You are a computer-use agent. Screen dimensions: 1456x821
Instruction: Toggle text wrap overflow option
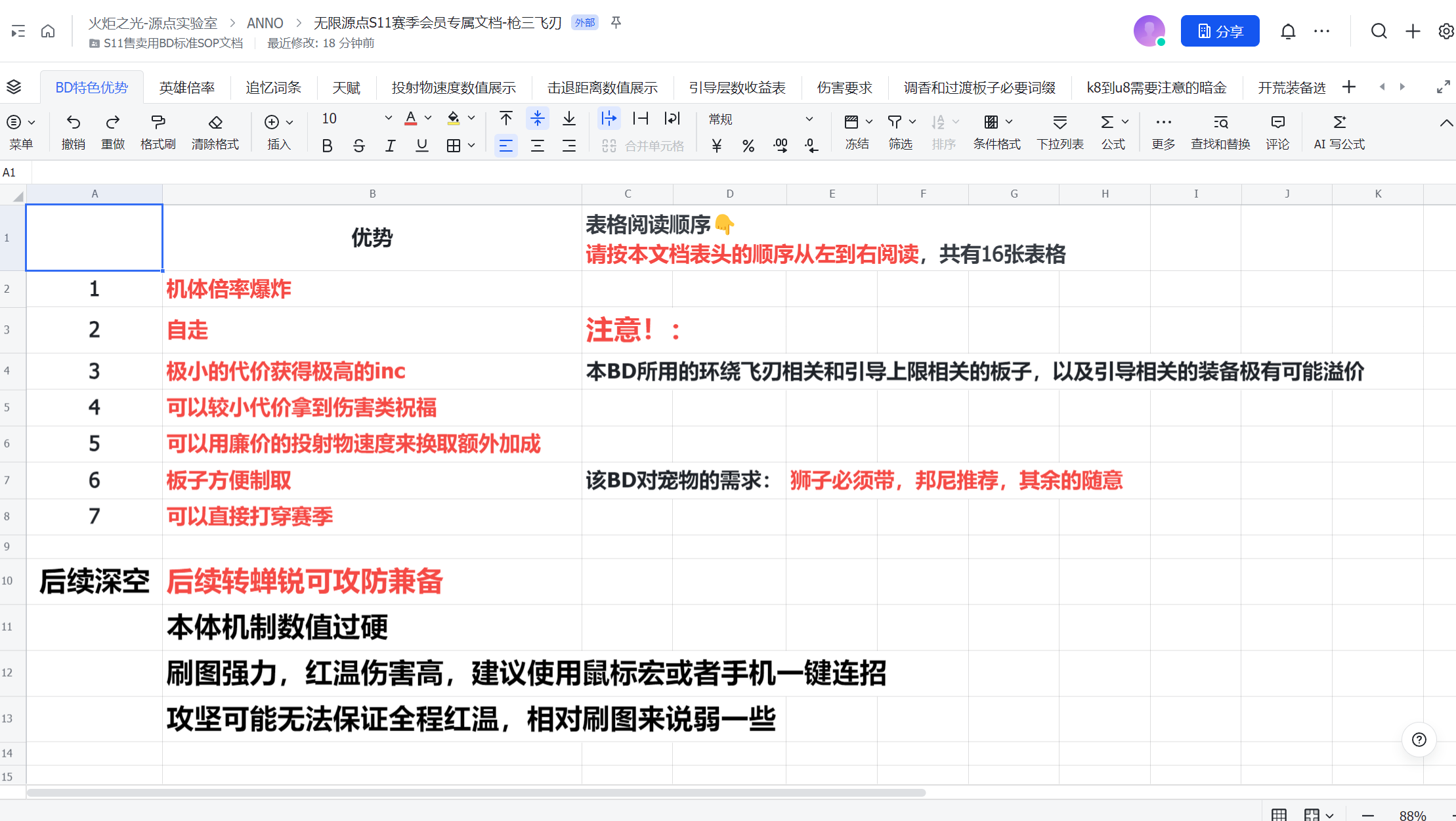click(x=609, y=119)
